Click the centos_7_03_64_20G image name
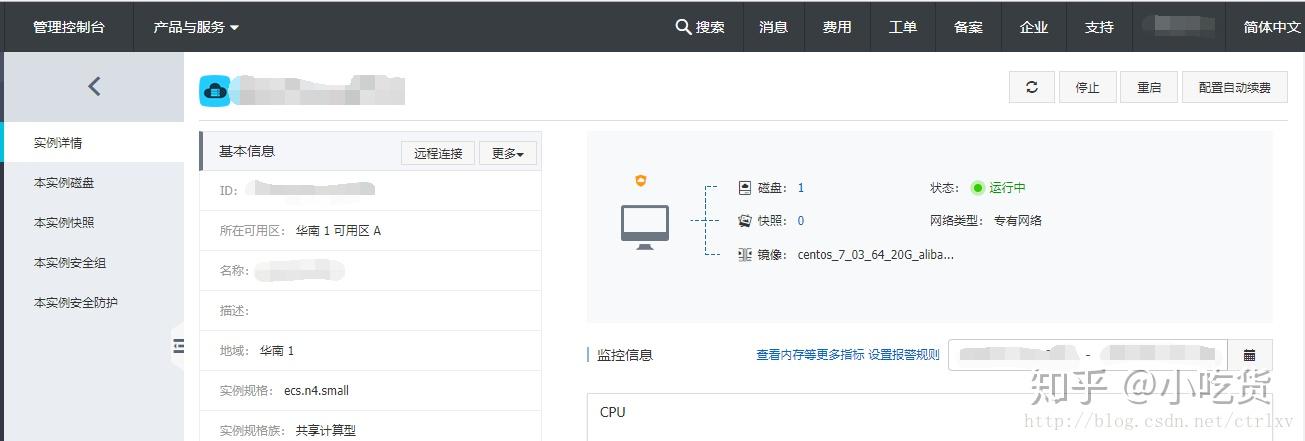The width and height of the screenshot is (1305, 441). (876, 255)
